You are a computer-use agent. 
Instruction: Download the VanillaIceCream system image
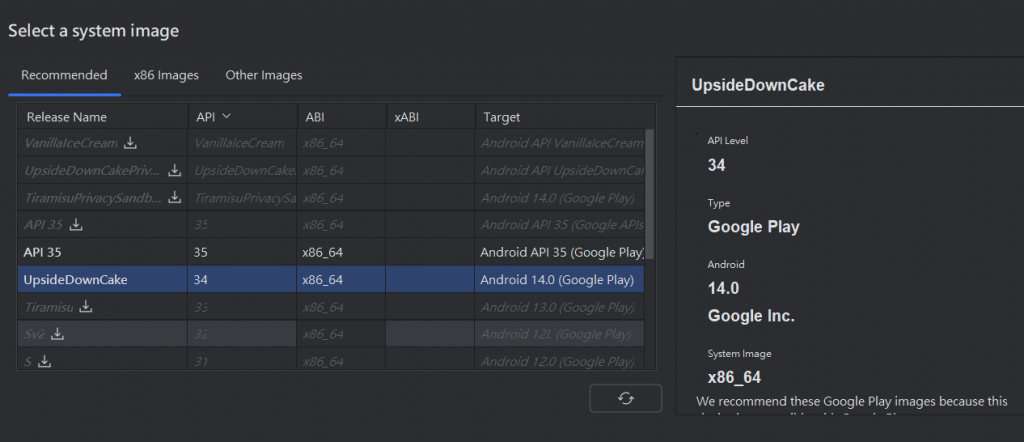coord(130,143)
